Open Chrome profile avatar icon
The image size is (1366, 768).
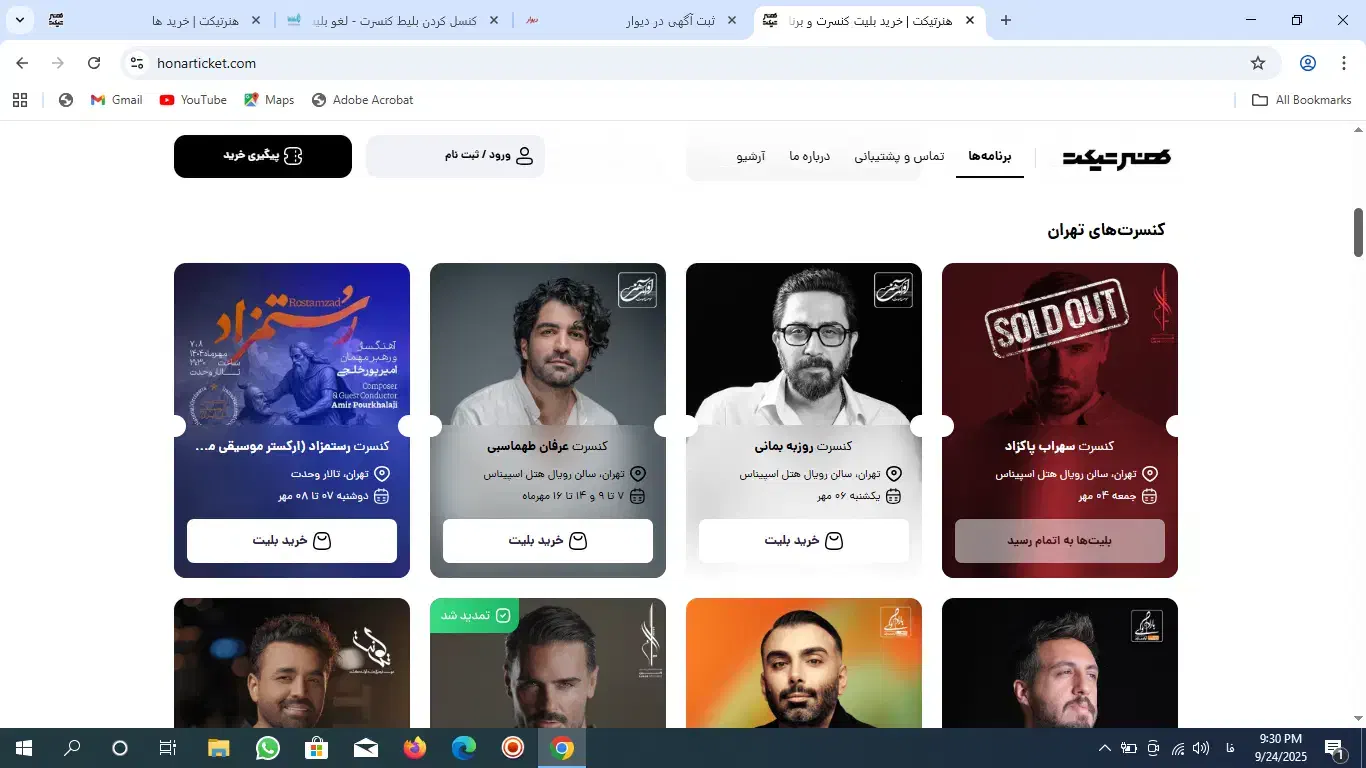coord(1307,63)
